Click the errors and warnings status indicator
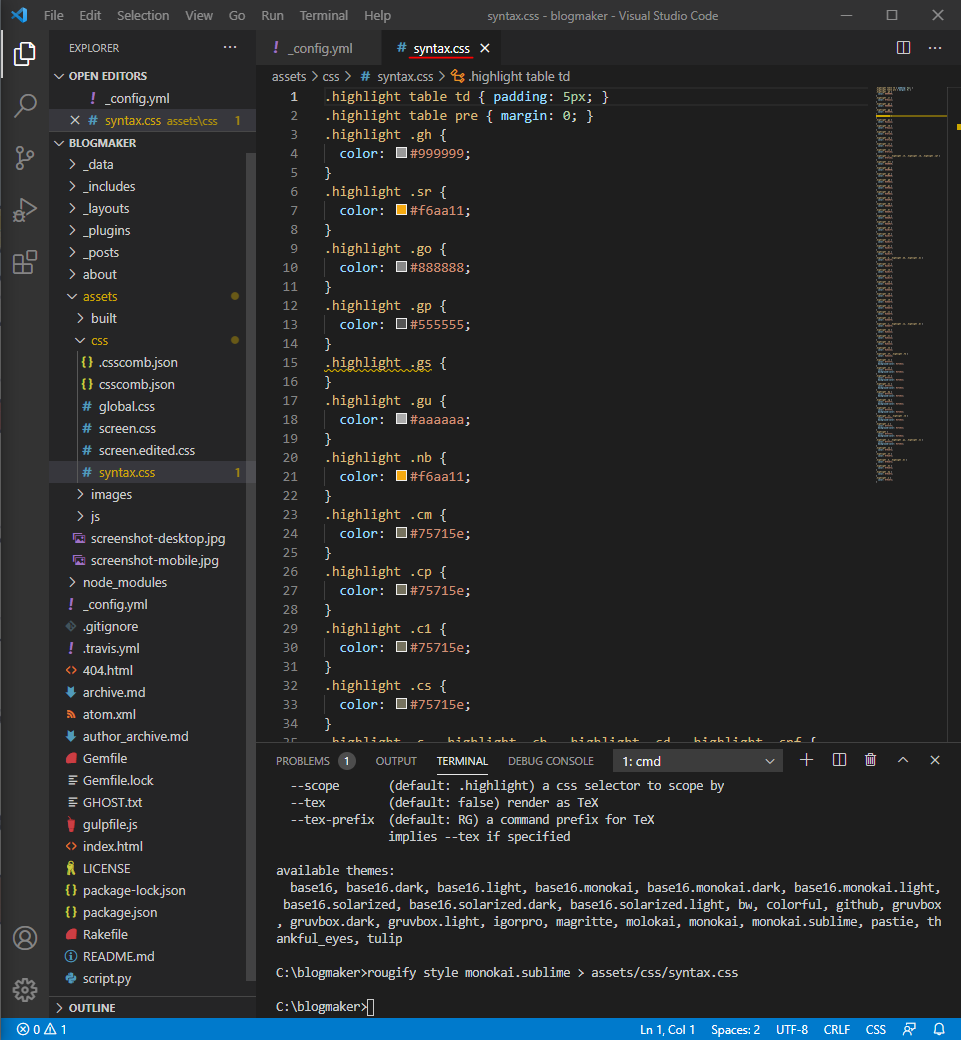This screenshot has width=961, height=1040. [41, 1029]
